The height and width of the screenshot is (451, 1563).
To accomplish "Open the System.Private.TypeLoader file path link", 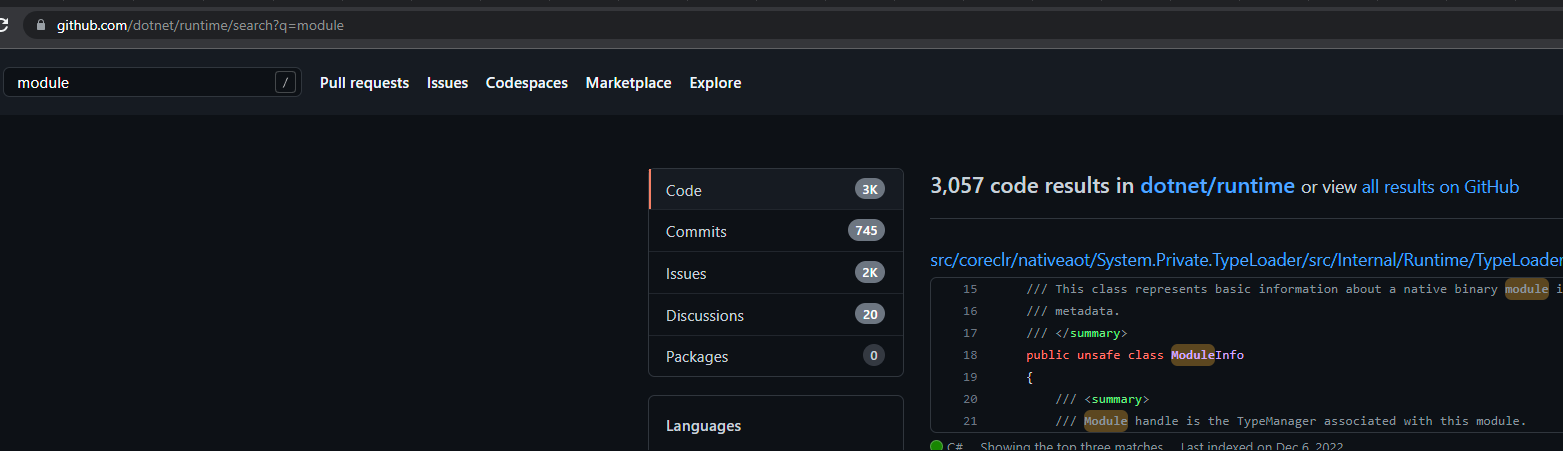I will pos(1246,260).
